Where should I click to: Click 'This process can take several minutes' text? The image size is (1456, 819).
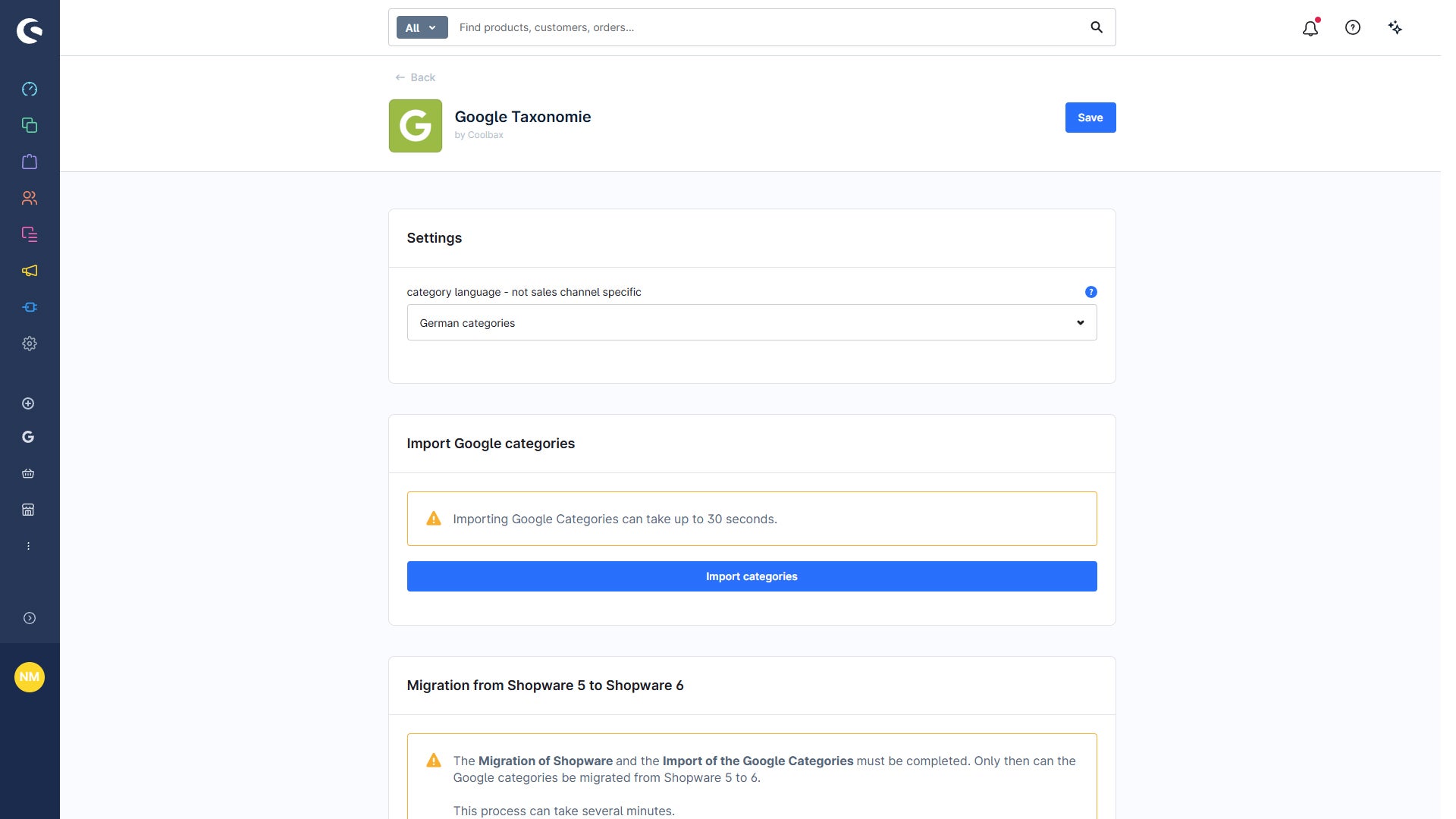point(564,811)
